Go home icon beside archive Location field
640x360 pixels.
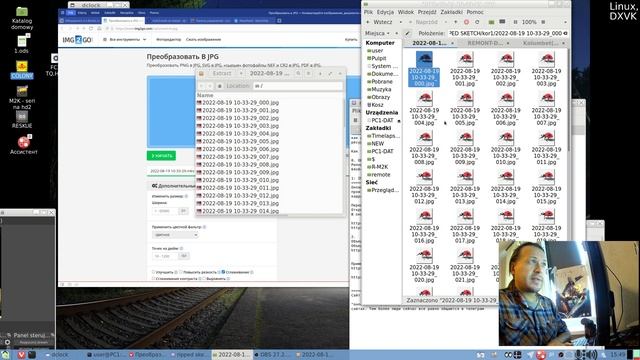coord(220,86)
